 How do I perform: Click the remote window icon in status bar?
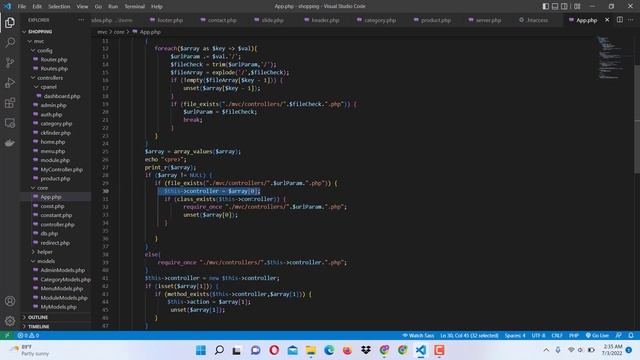point(7,335)
